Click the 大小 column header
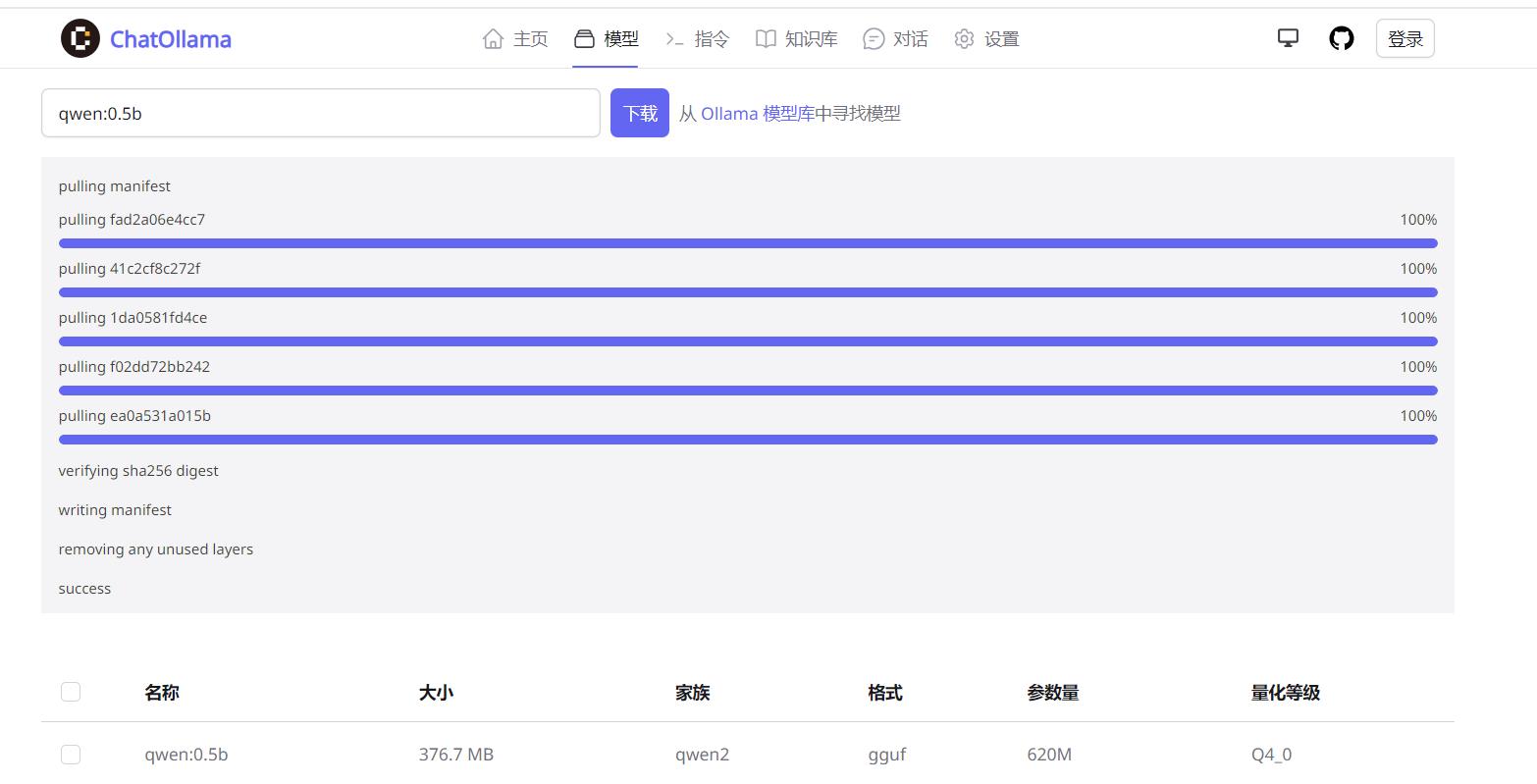 point(436,693)
